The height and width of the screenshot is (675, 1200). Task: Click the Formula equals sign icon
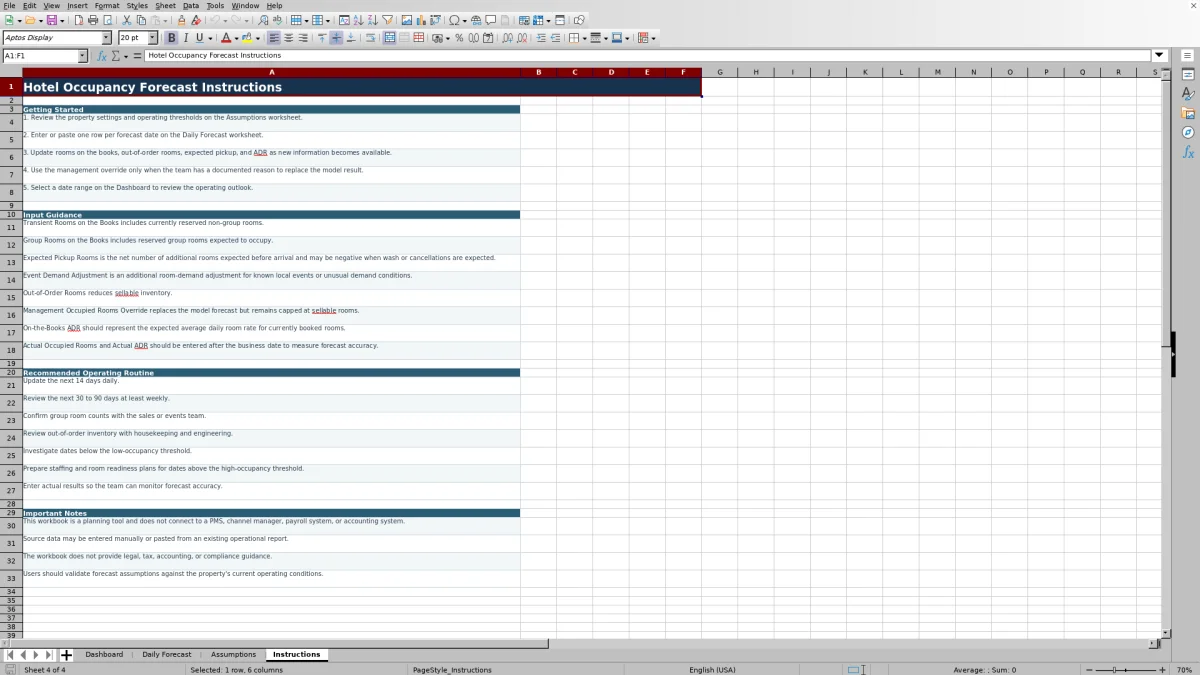[137, 56]
